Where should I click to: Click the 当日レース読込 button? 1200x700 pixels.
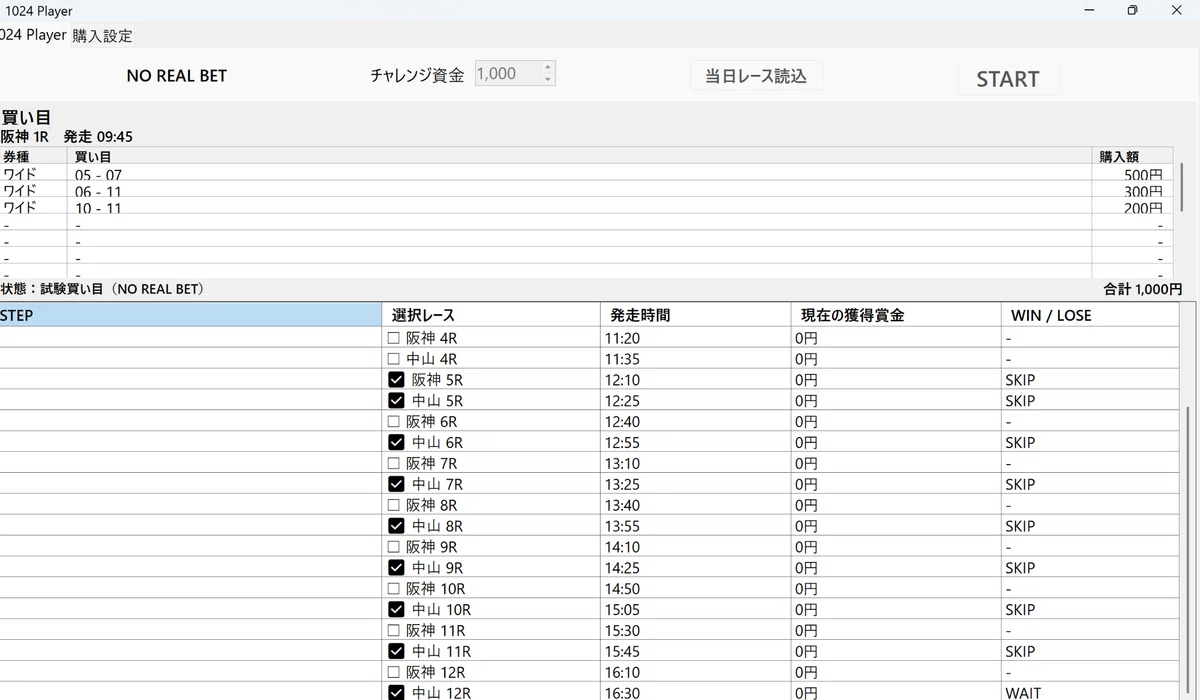[756, 76]
